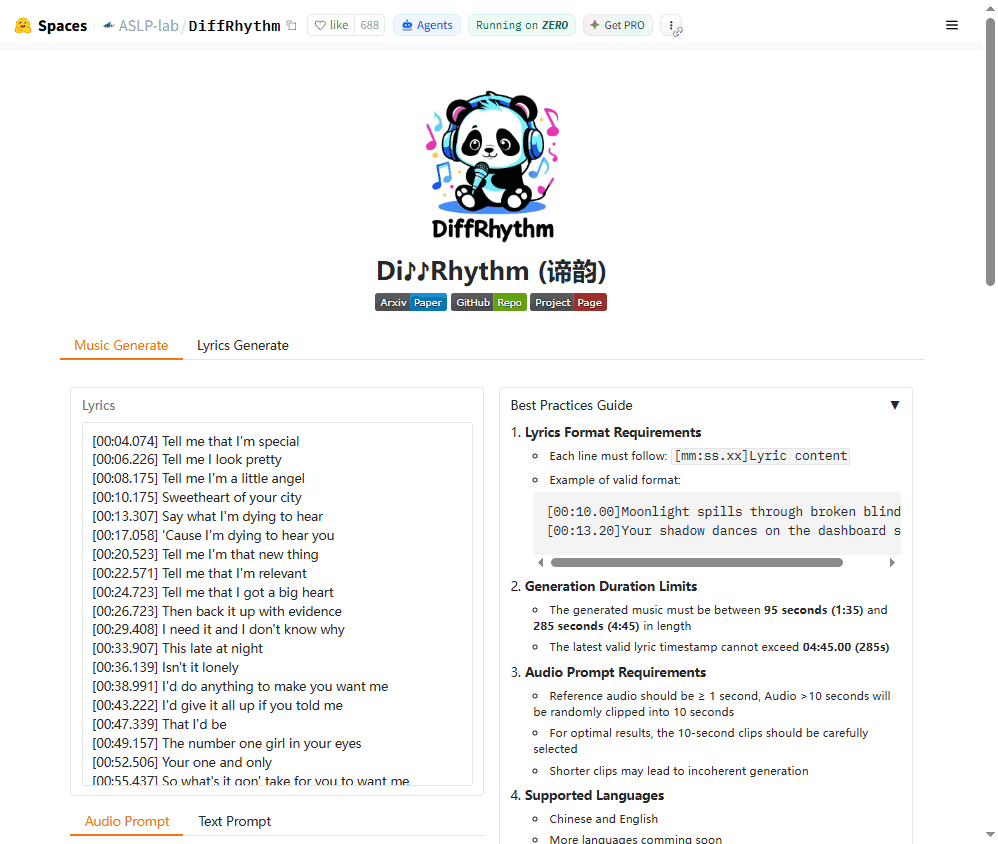Screen dimensions: 998x844
Task: Click the page vertical scrollbar thumb
Action: pos(990,153)
